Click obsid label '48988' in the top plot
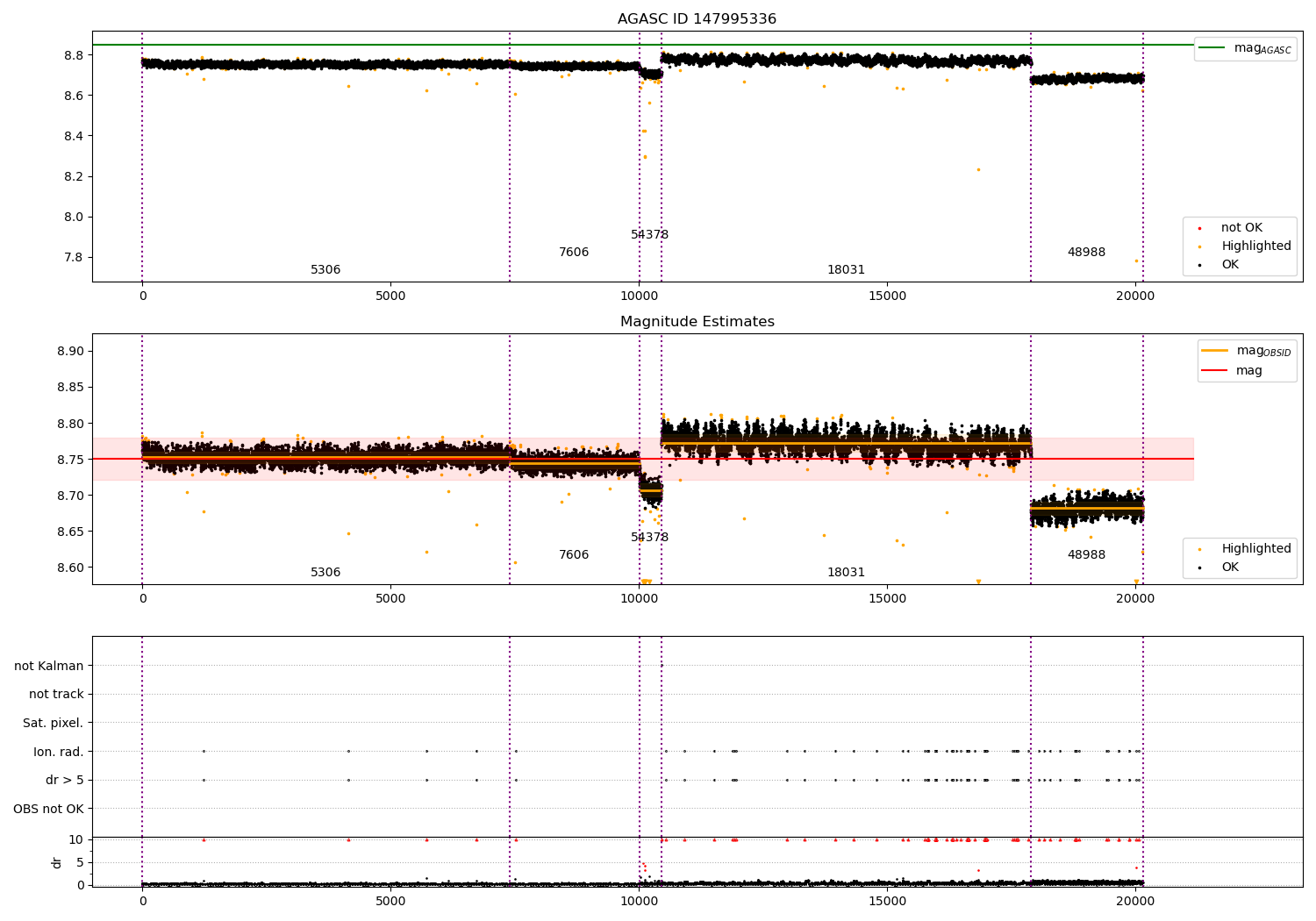Image resolution: width=1316 pixels, height=921 pixels. pyautogui.click(x=1086, y=253)
